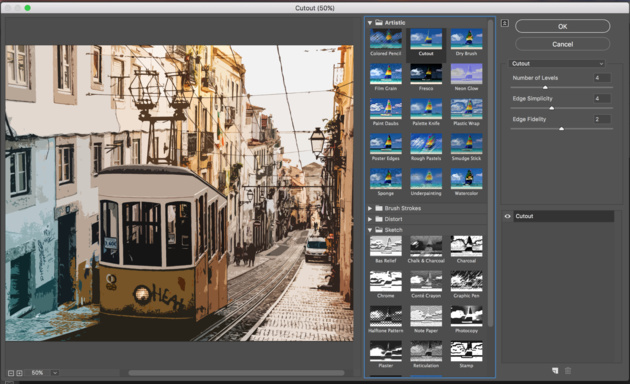Collapse the Artistic filter folder
This screenshot has height=384, width=630.
coord(370,23)
